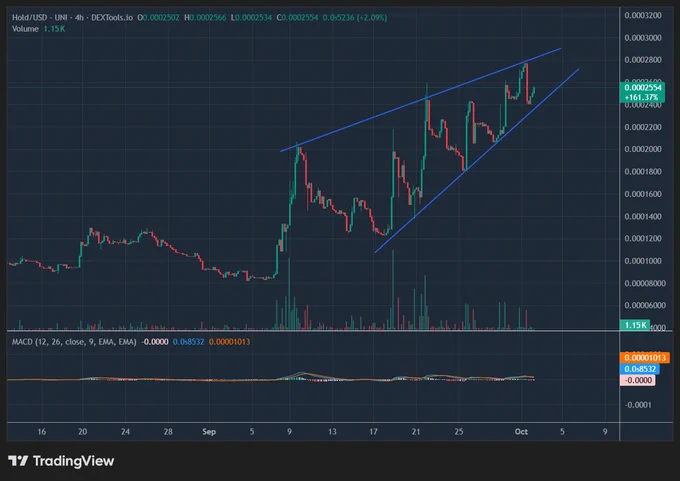Select the upper blue wedge trendline
The height and width of the screenshot is (481, 680).
coord(421,100)
